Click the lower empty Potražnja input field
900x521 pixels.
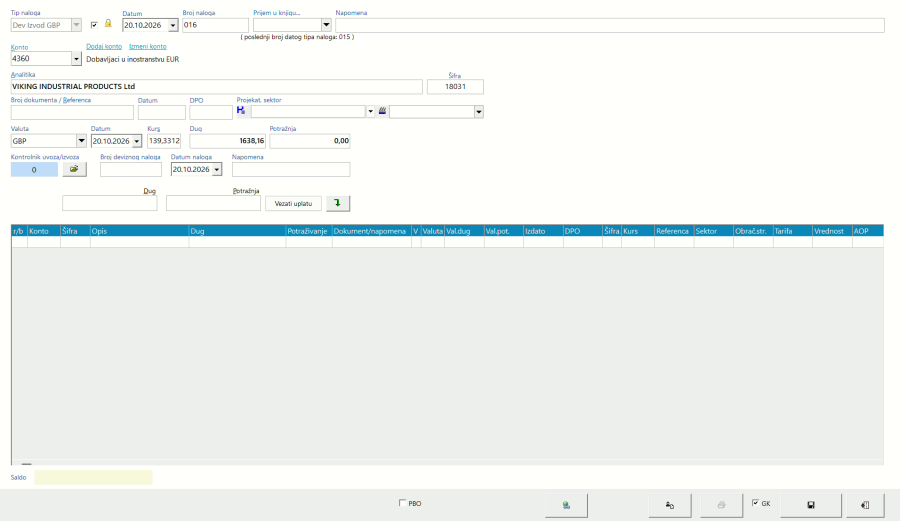point(214,203)
